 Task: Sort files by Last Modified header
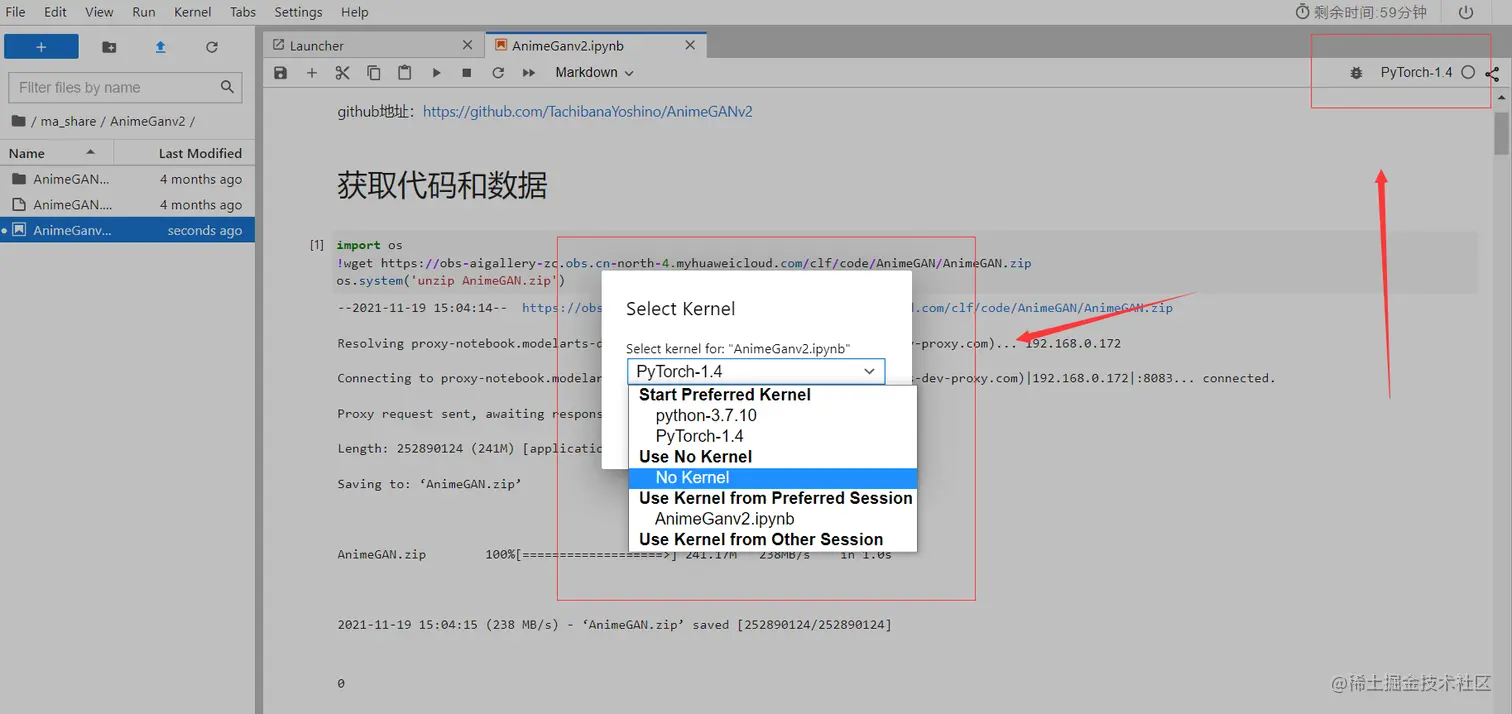coord(185,153)
